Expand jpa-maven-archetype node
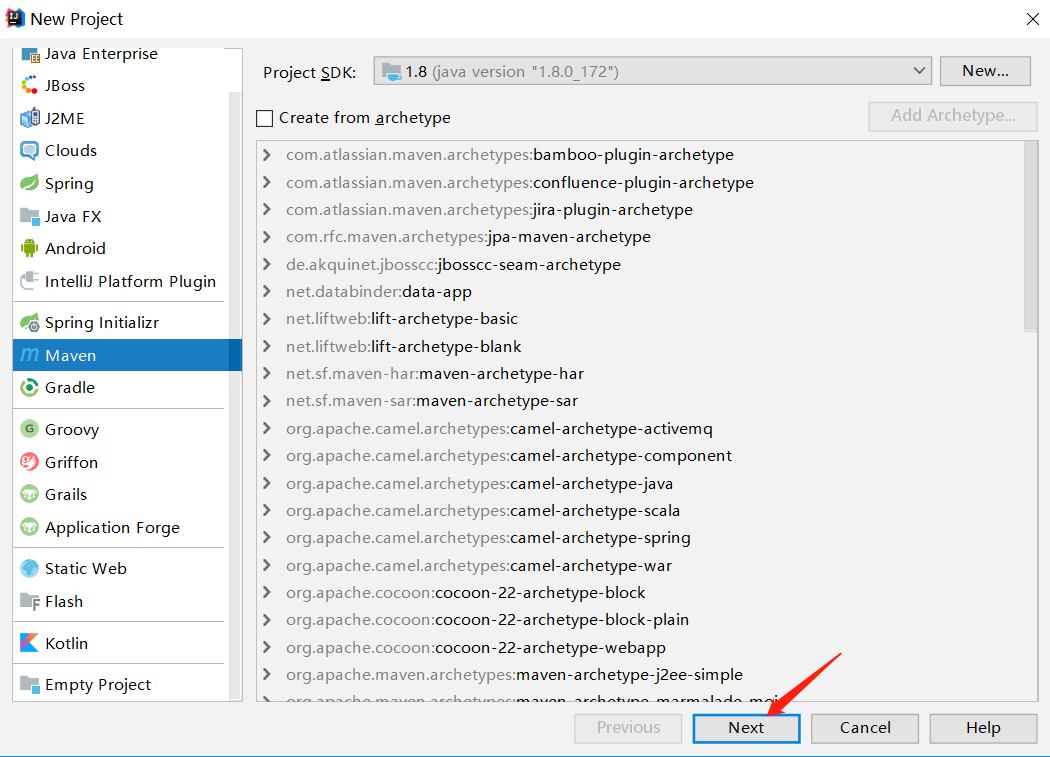This screenshot has width=1050, height=757. (267, 236)
